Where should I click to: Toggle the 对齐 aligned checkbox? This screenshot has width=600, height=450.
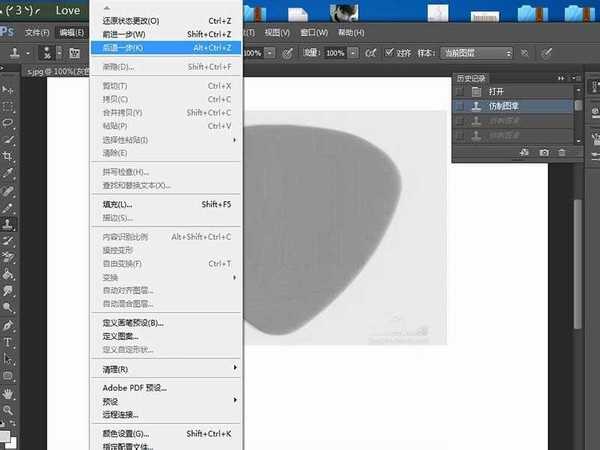click(389, 52)
